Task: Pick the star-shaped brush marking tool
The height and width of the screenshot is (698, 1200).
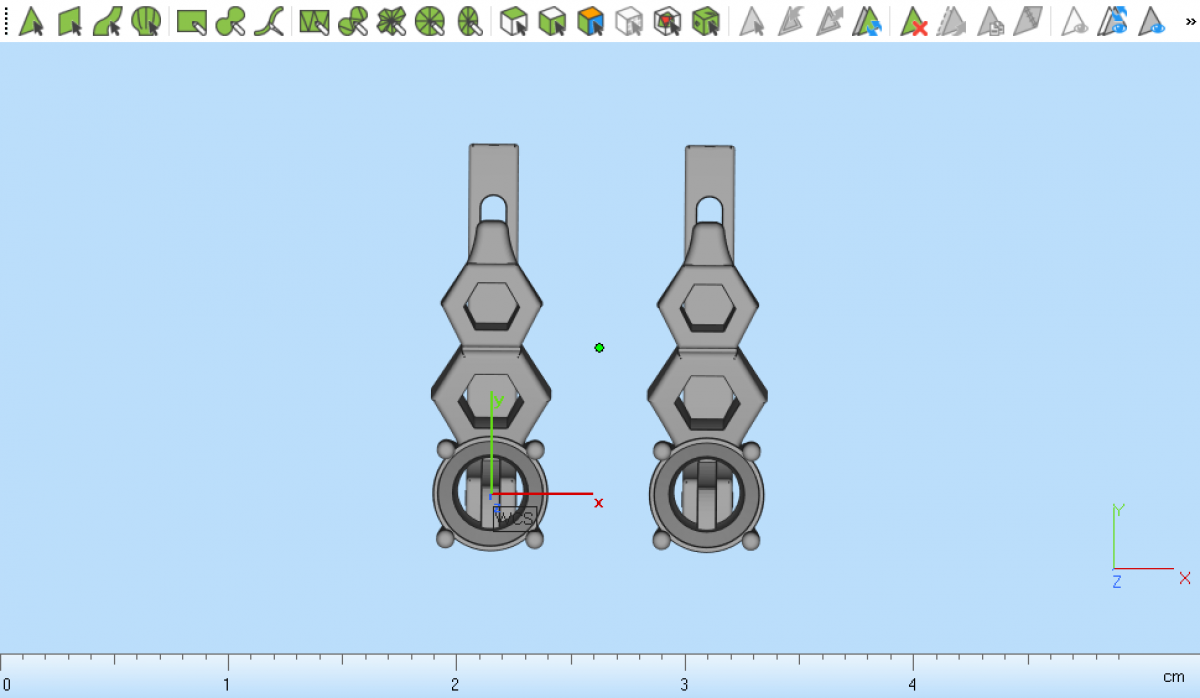Action: coord(391,21)
